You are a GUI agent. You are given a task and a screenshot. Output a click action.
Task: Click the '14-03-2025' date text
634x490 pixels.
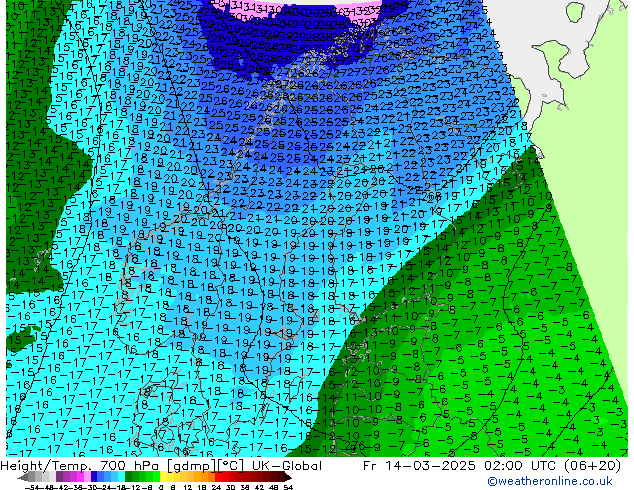click(429, 465)
